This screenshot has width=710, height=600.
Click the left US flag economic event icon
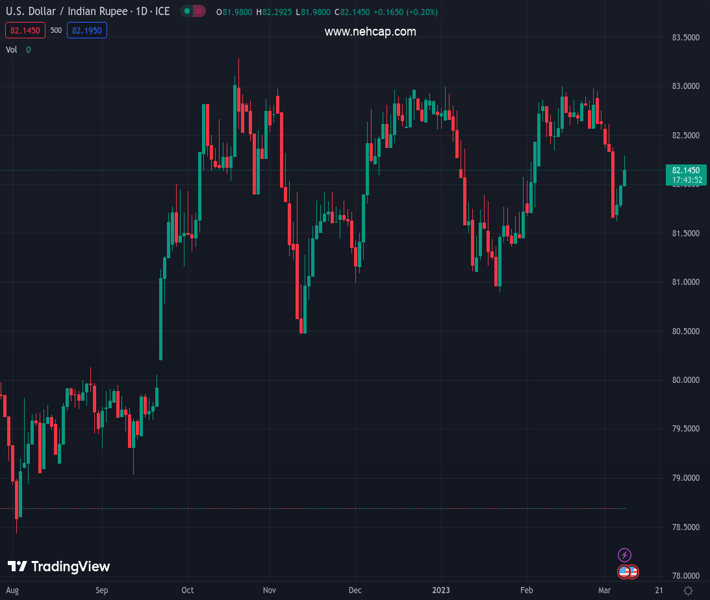[x=625, y=572]
